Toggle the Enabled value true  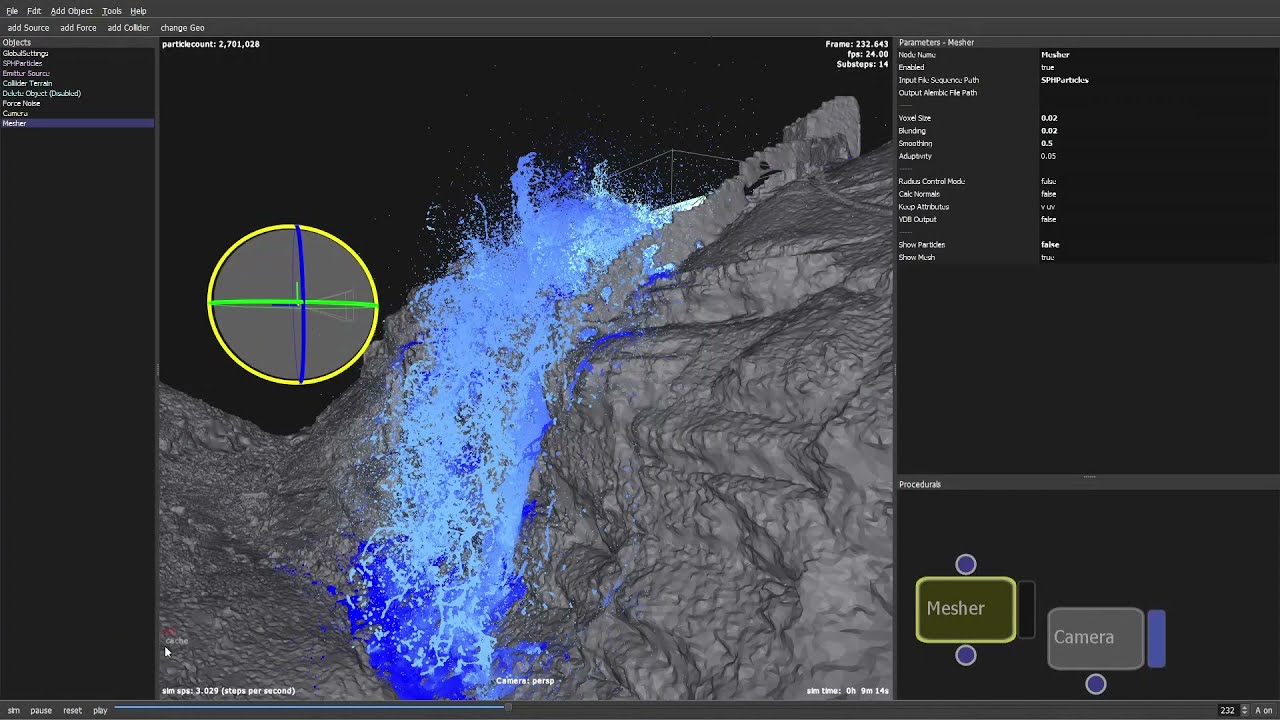point(1047,67)
